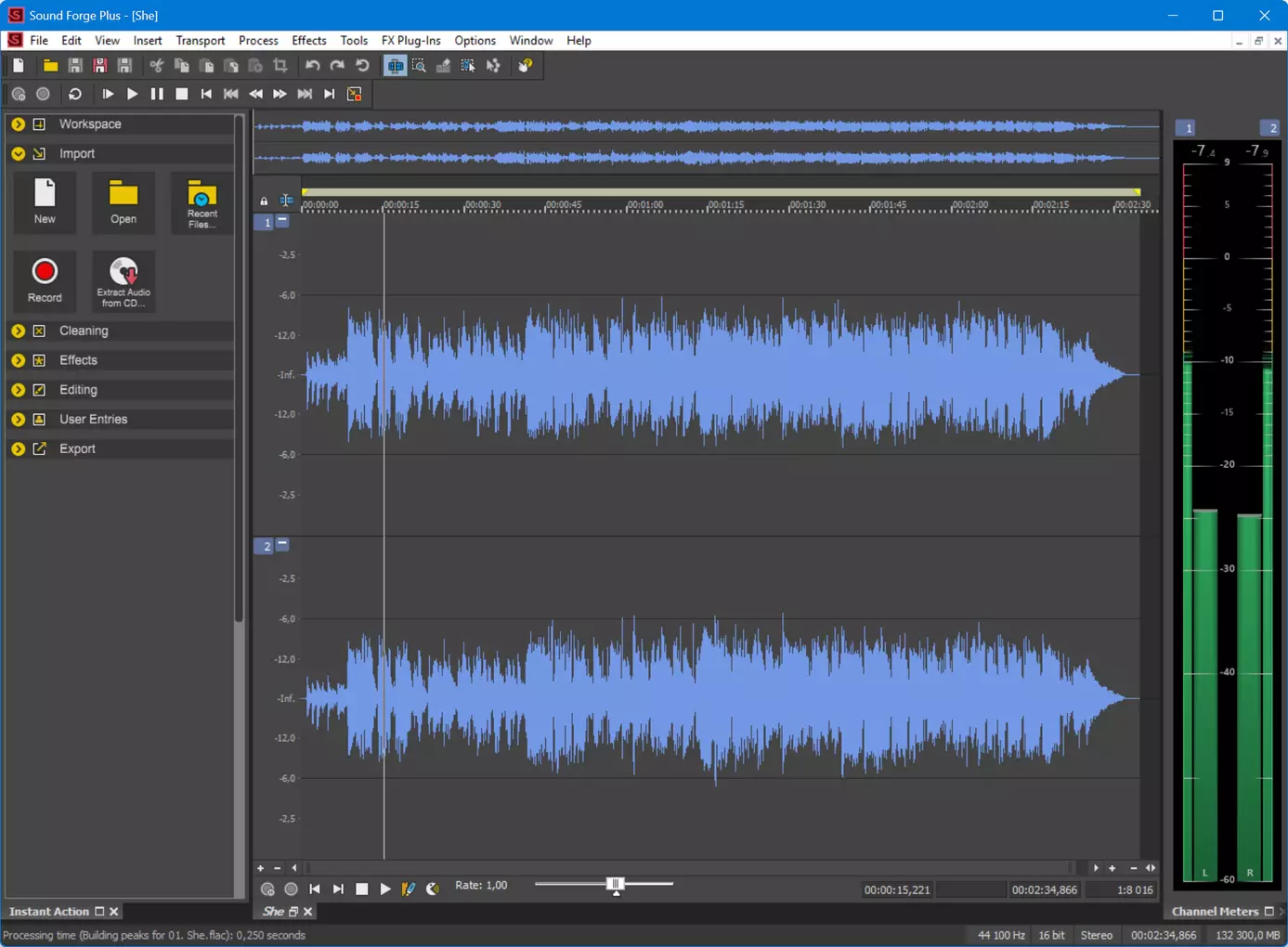
Task: Open the FX Plug-Ins menu
Action: tap(410, 41)
